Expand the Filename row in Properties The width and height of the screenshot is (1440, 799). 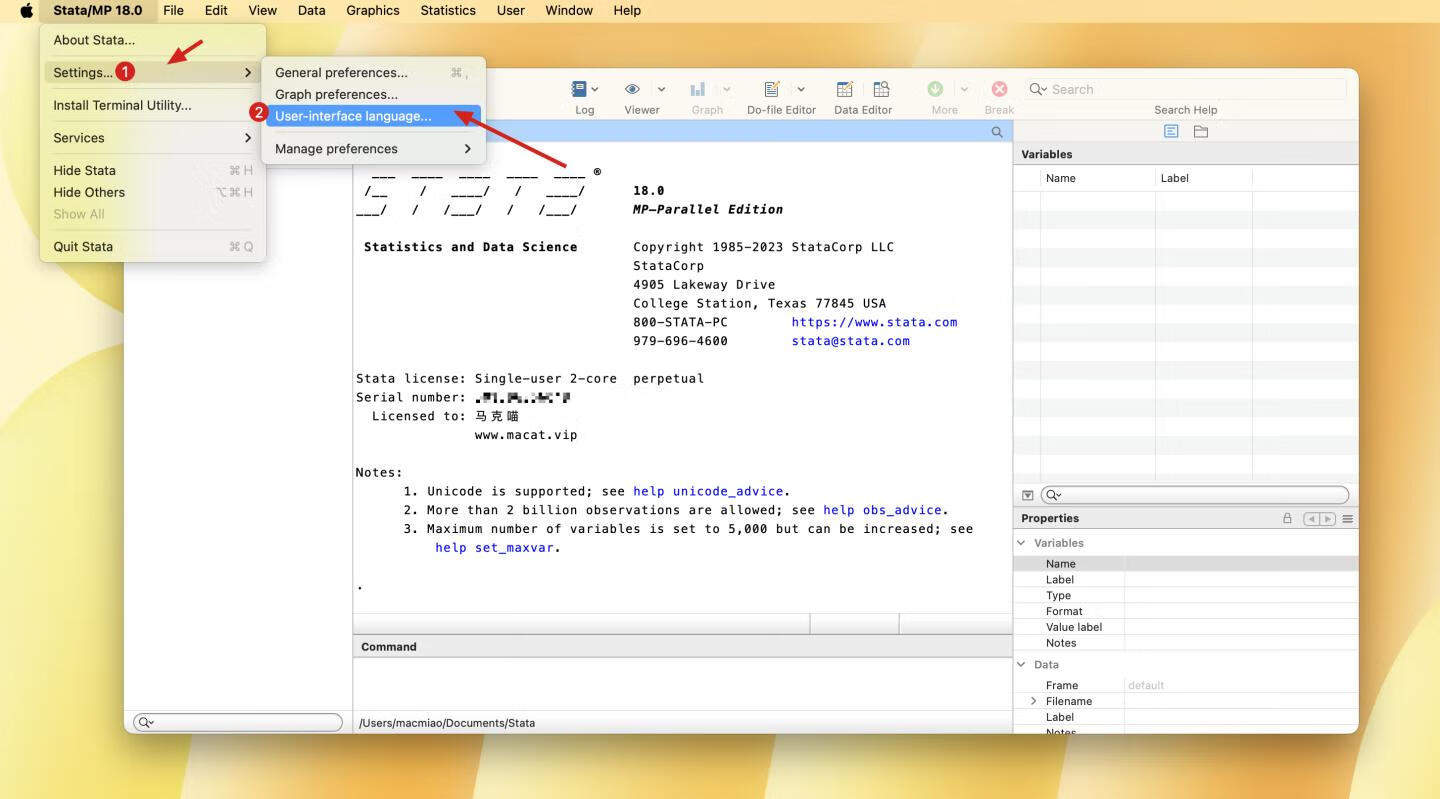[x=1034, y=701]
